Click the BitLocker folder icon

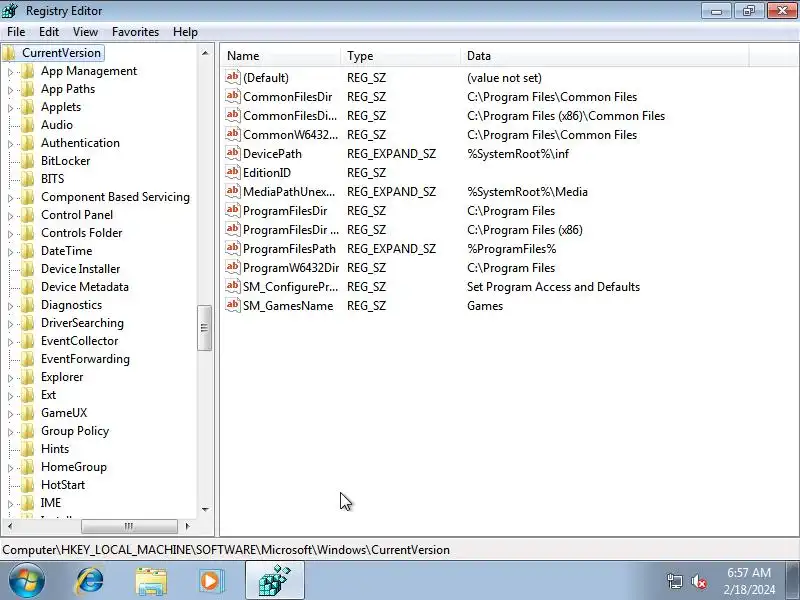click(28, 161)
